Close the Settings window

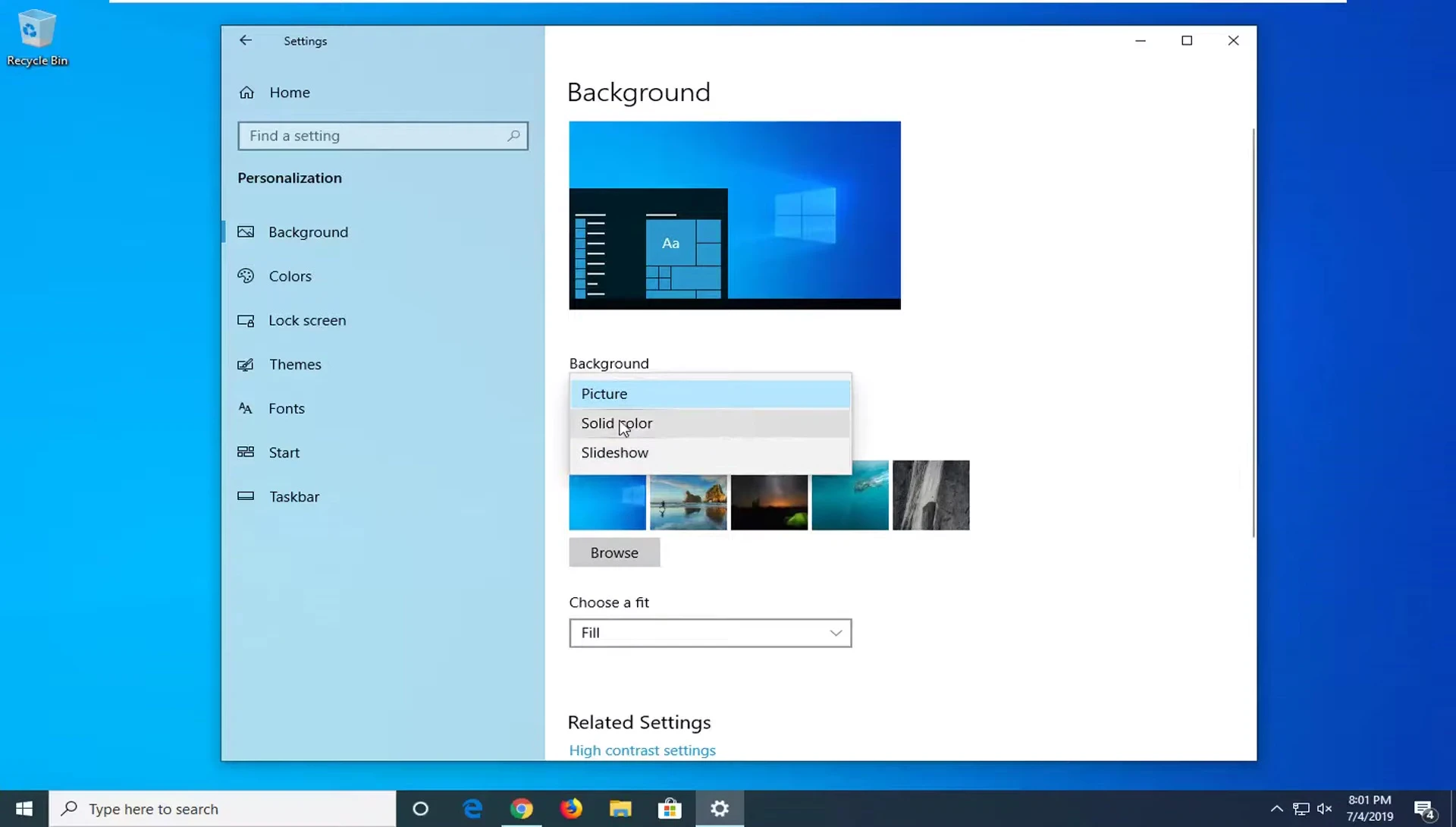(1233, 40)
